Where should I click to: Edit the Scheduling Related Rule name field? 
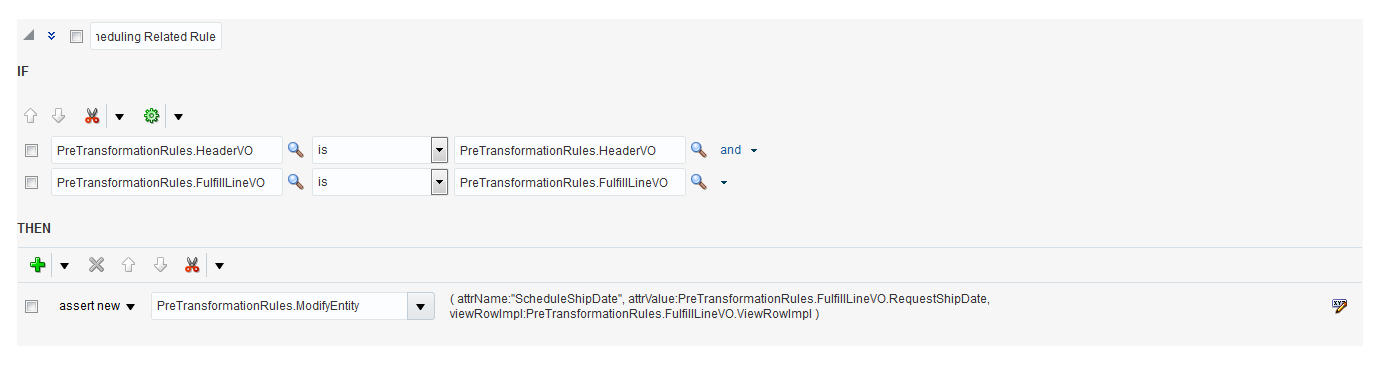[155, 37]
